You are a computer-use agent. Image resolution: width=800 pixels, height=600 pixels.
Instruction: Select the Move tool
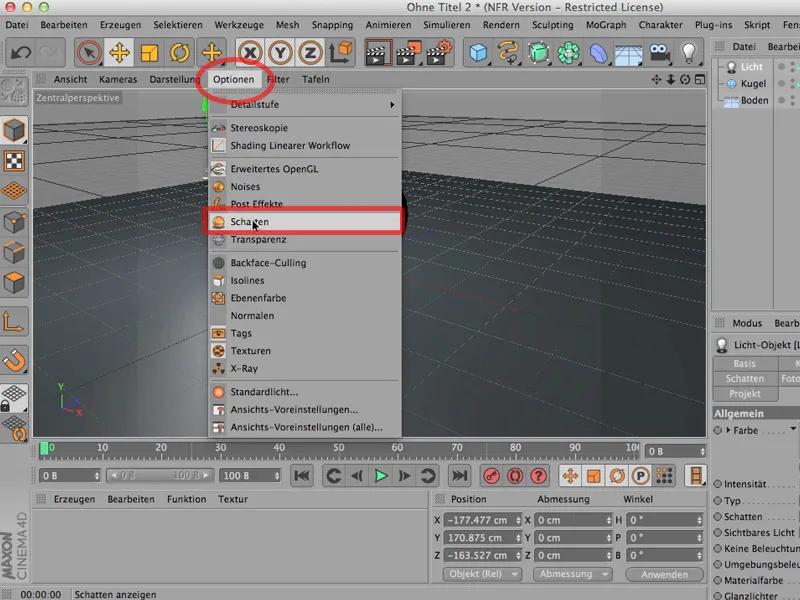click(119, 53)
